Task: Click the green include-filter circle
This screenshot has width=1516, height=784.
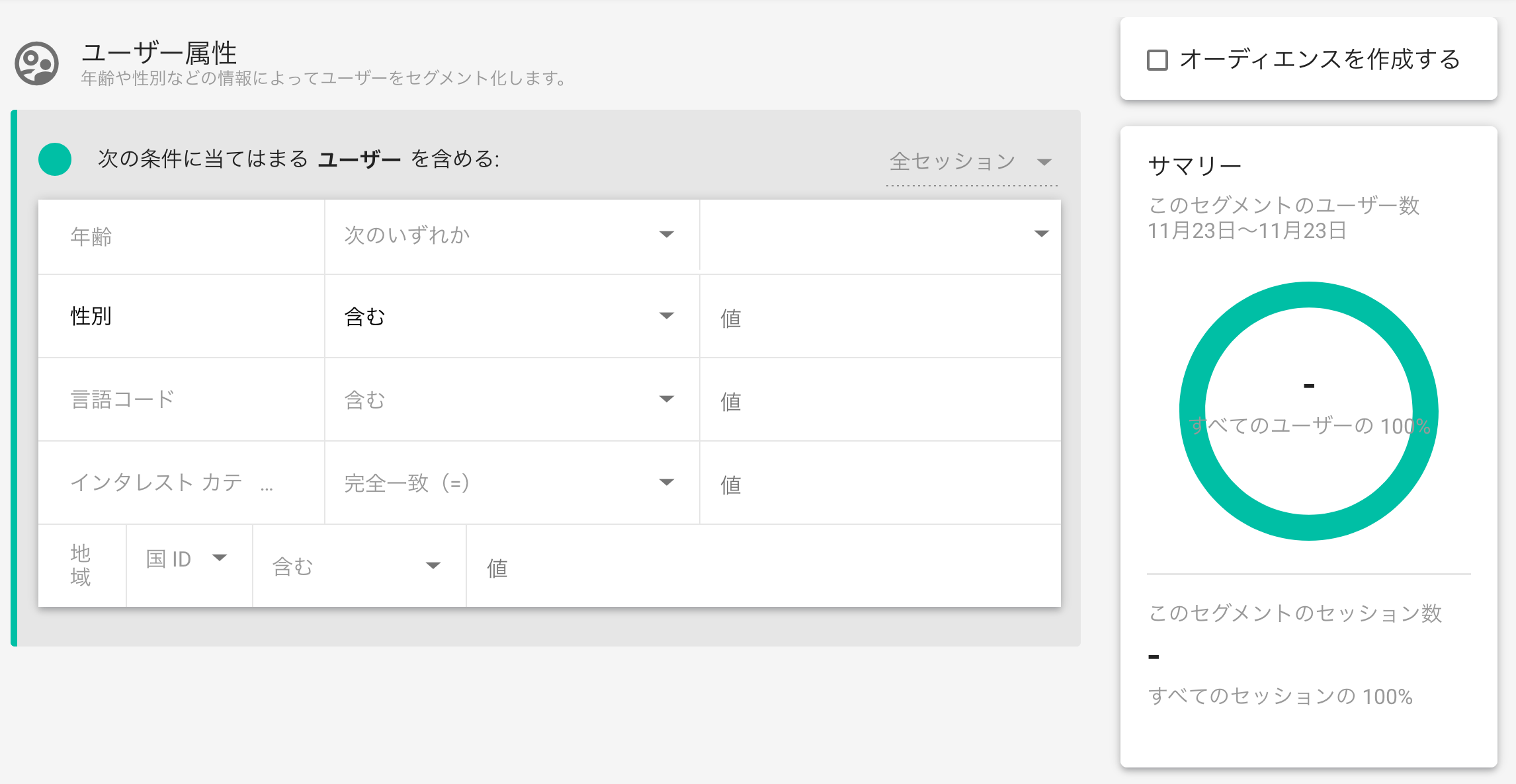Action: [55, 159]
